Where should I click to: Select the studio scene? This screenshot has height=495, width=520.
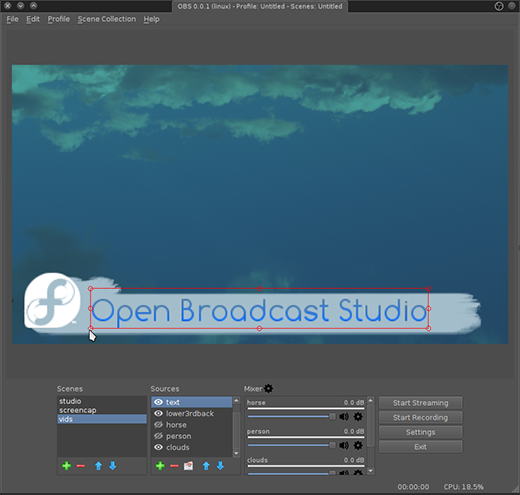[x=102, y=401]
